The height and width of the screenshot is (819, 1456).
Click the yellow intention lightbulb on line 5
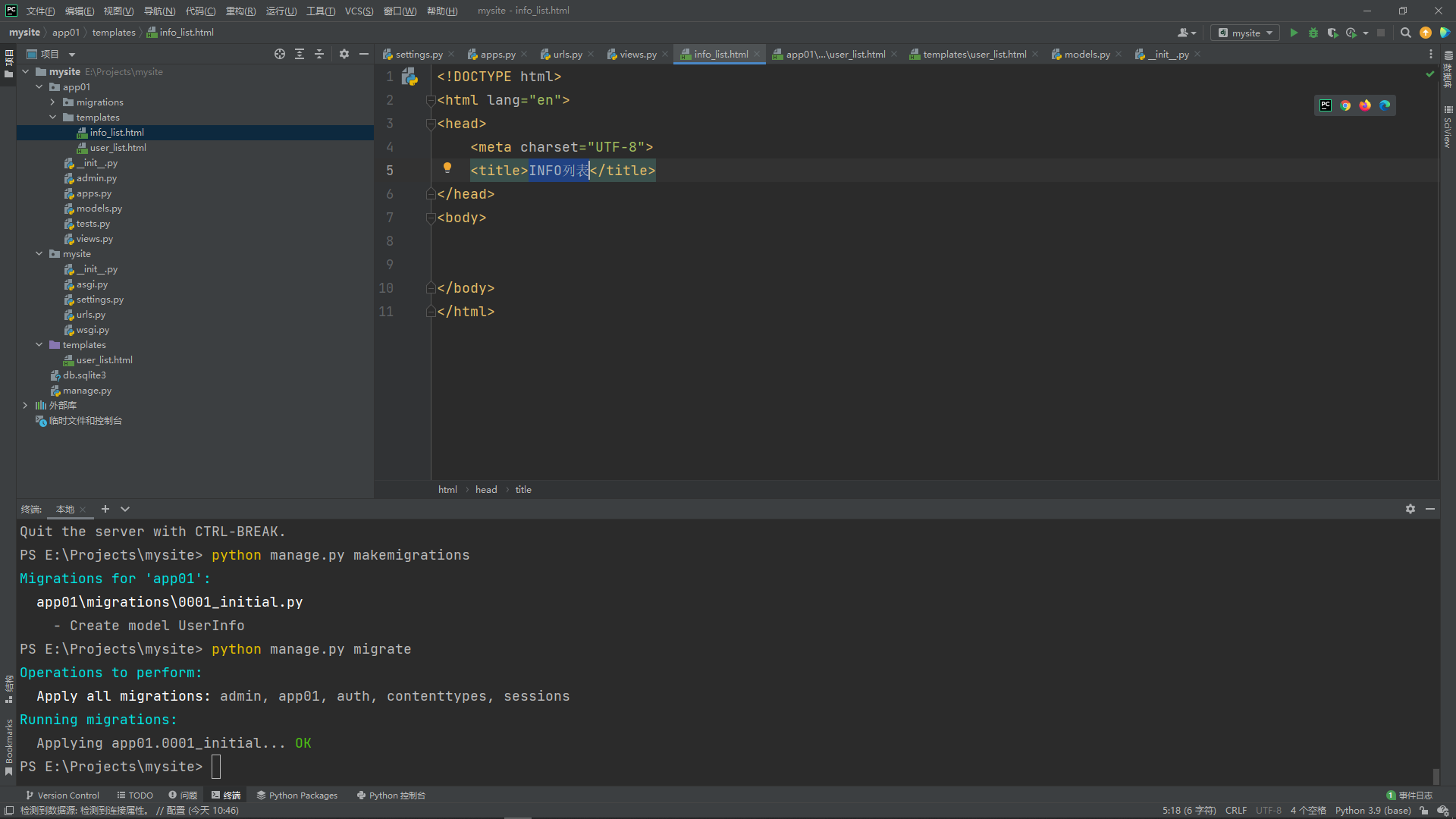[447, 168]
